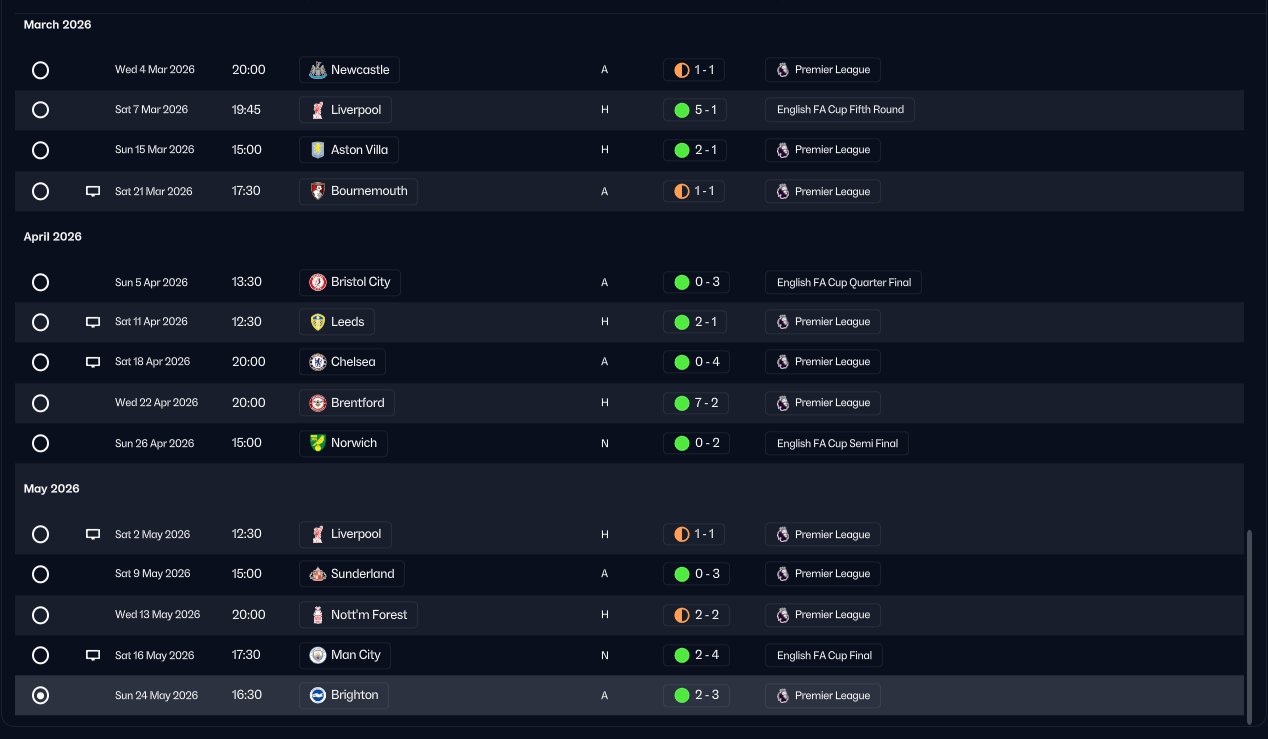Screen dimensions: 1268x739
Task: Open the Man City 2 - 4 scoreline
Action: click(696, 656)
